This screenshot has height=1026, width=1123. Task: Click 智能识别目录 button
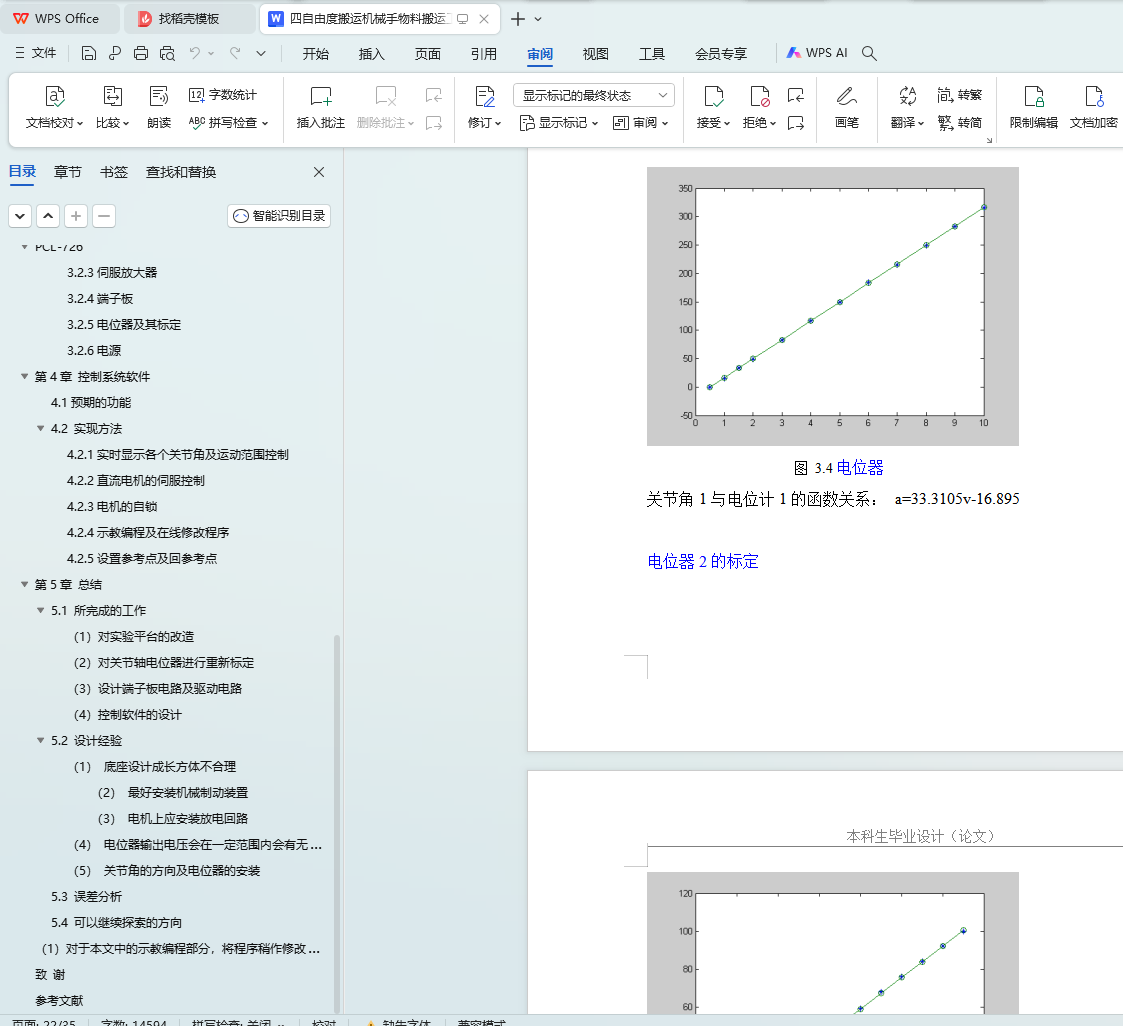(279, 216)
